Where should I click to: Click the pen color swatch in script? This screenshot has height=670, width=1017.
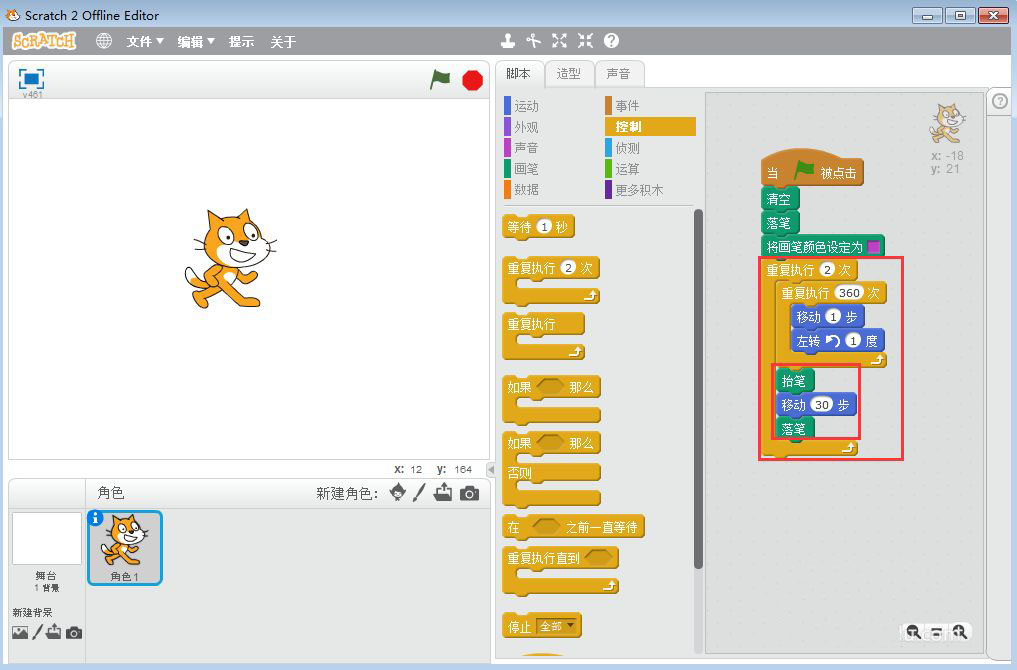tap(873, 246)
